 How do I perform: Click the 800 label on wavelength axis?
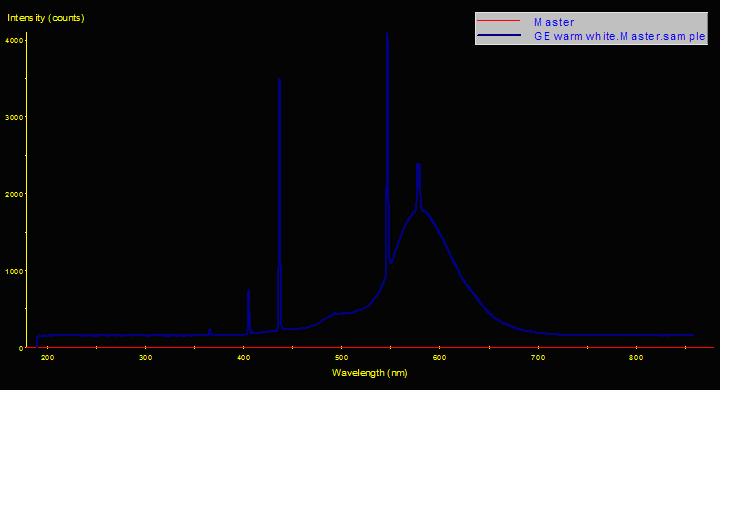pos(636,357)
